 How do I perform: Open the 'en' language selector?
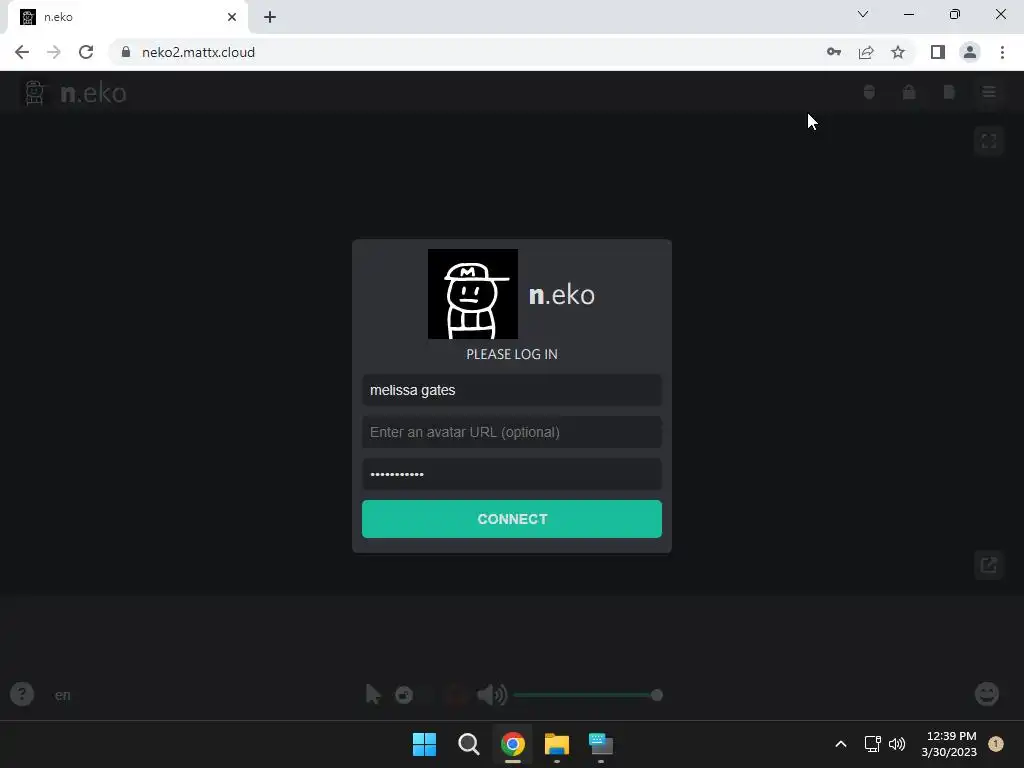click(63, 695)
